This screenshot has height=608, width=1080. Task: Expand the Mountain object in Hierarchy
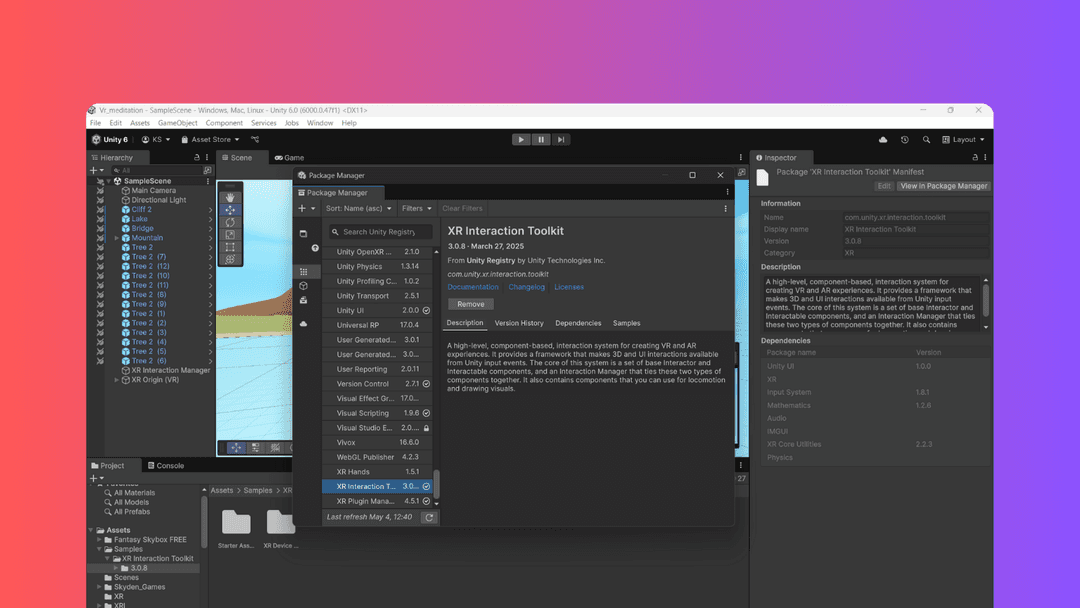[116, 238]
